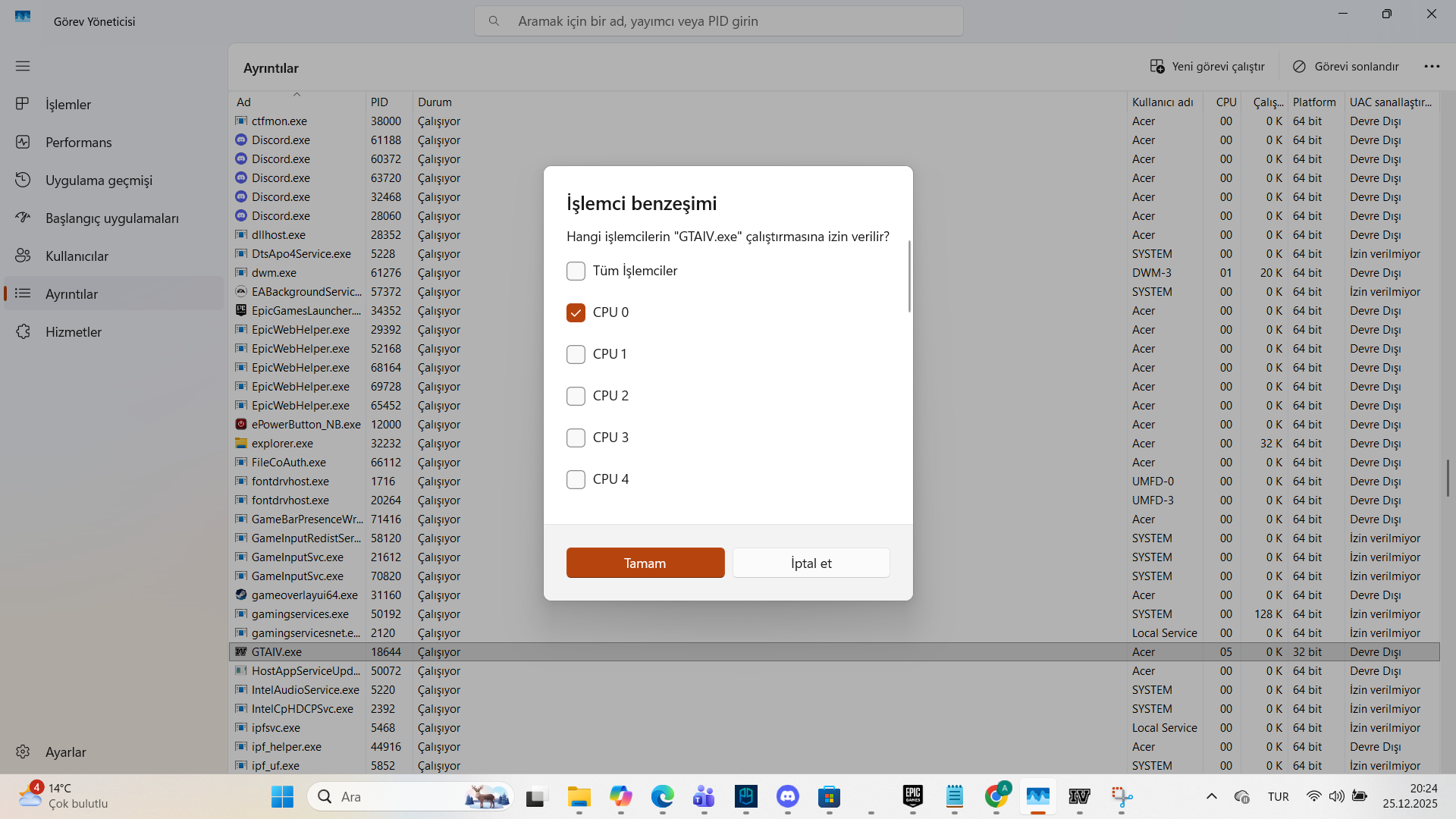Open Uygulama geçmişi page icon
1456x819 pixels.
(23, 180)
